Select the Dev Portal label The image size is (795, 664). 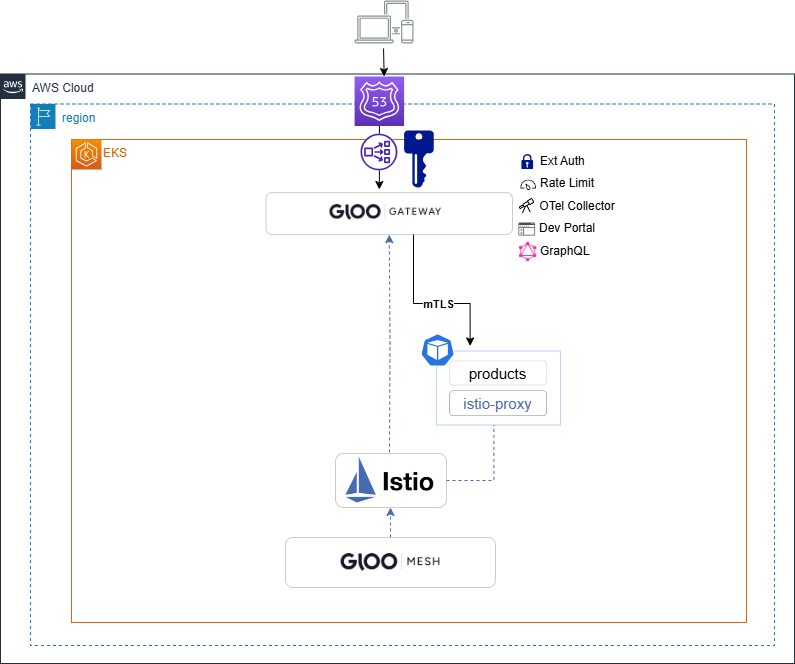(567, 228)
